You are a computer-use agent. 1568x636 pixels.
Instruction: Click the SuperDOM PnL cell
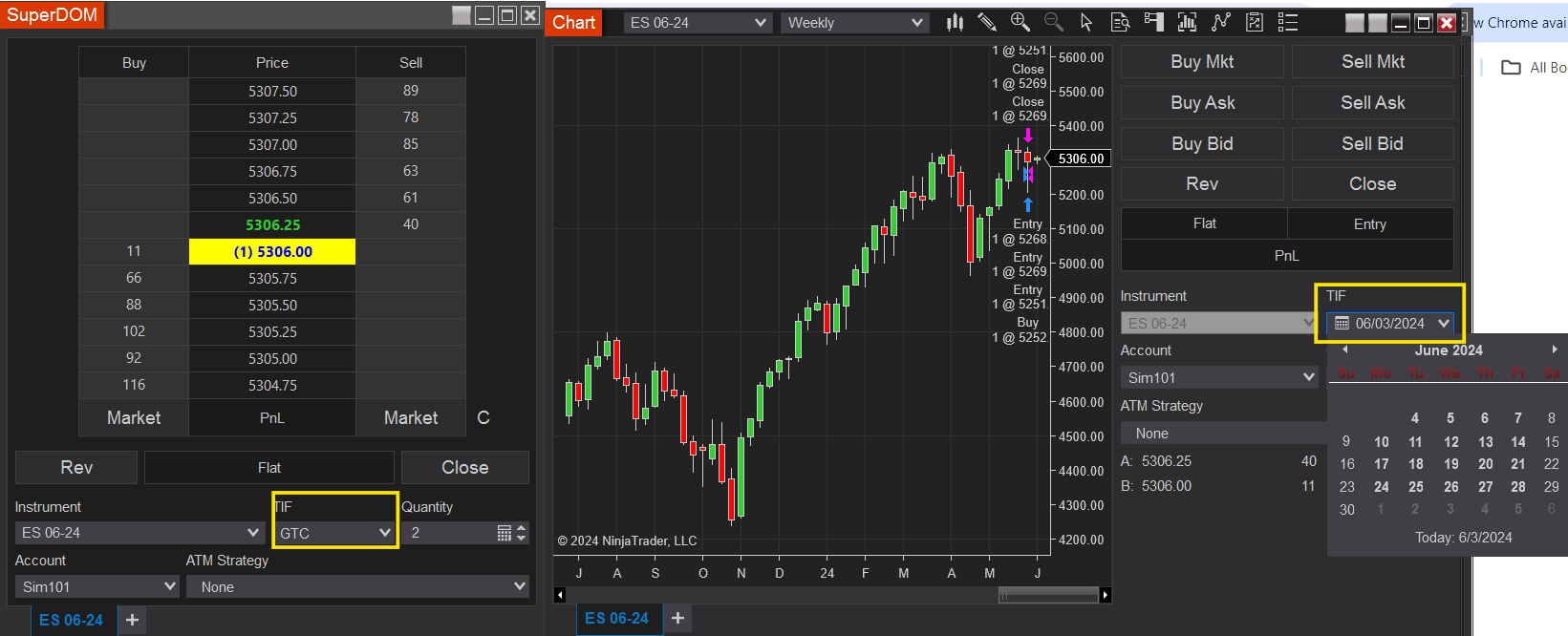272,417
